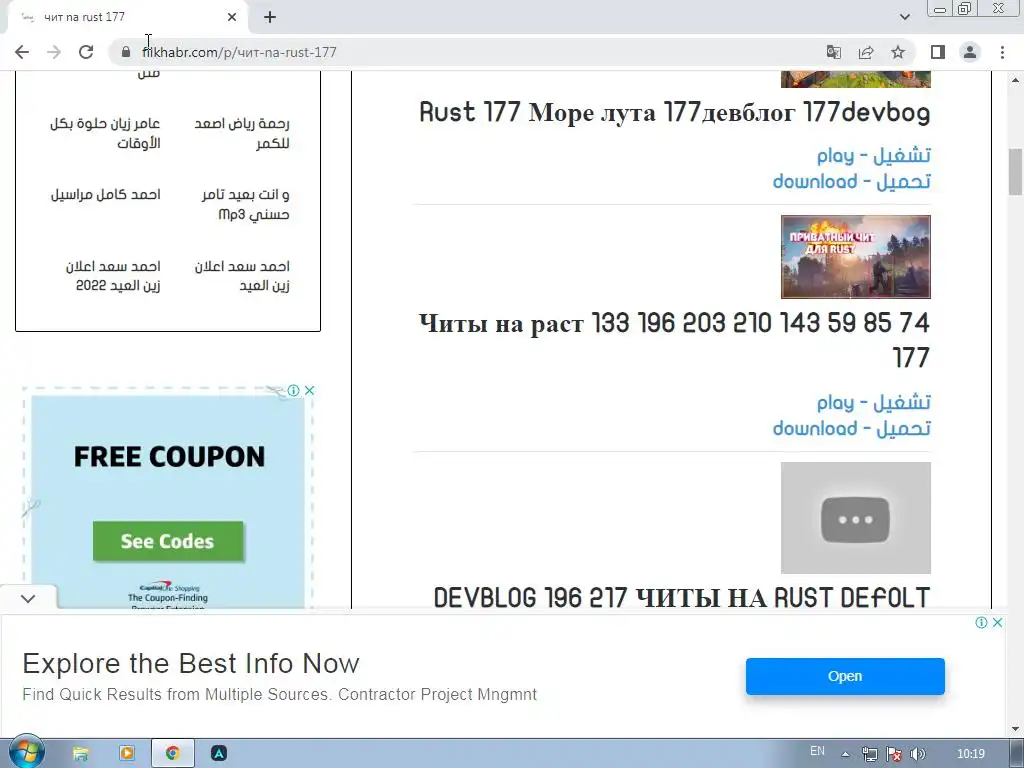Open the media player taskbar icon
Screen dimensions: 1024x768
127,754
